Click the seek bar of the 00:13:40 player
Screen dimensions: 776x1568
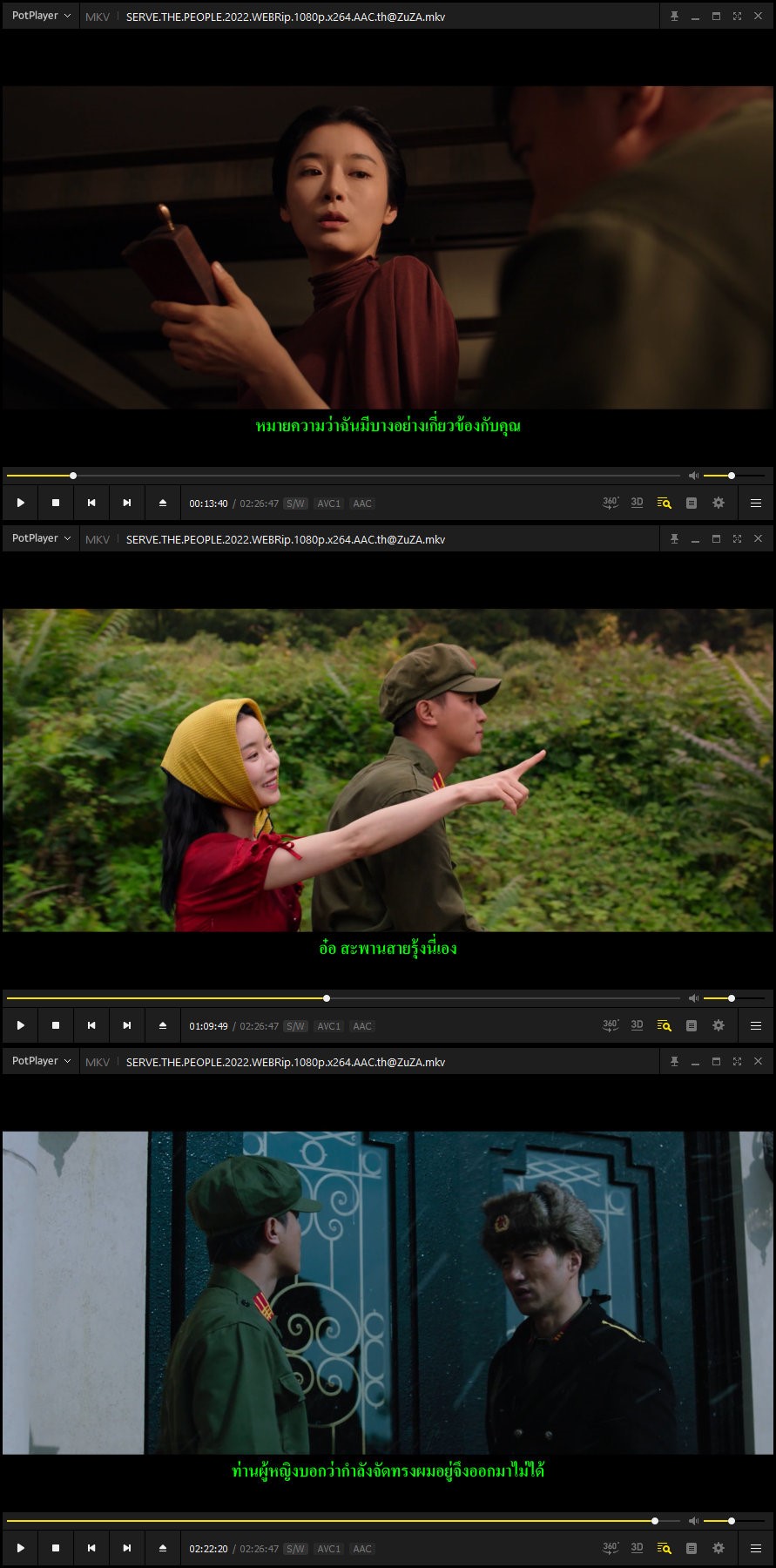[343, 476]
